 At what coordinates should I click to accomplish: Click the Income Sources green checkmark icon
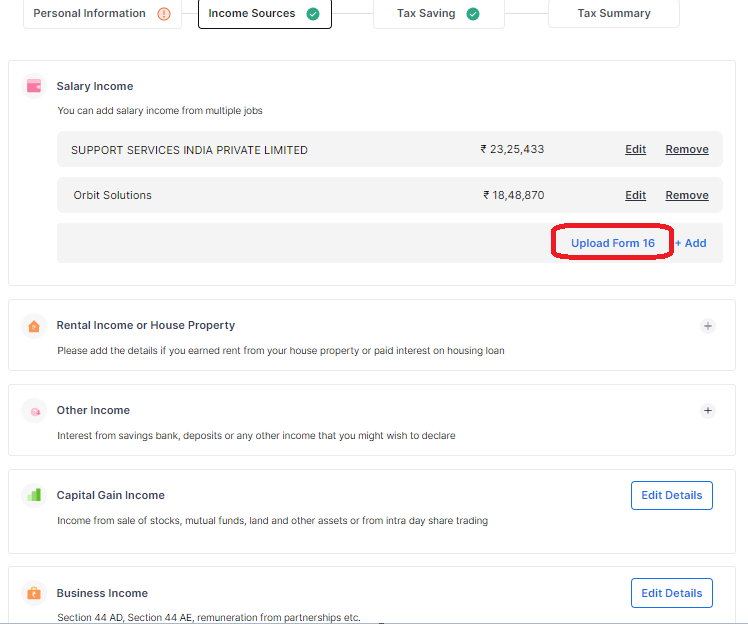[x=313, y=14]
